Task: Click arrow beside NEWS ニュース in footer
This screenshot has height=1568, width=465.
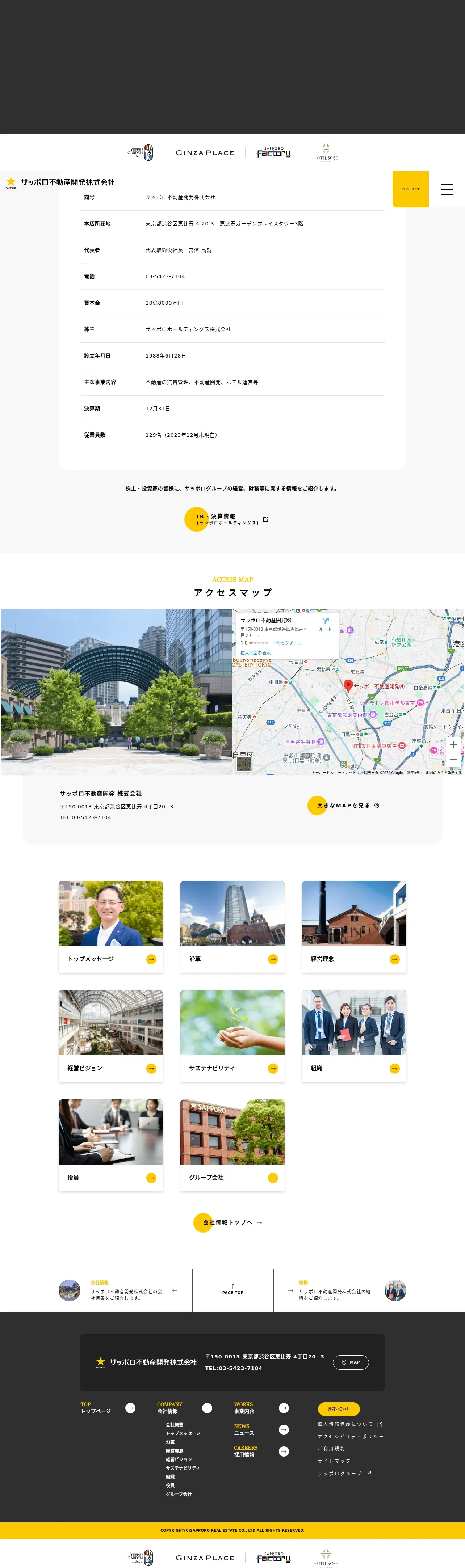Action: click(284, 1430)
